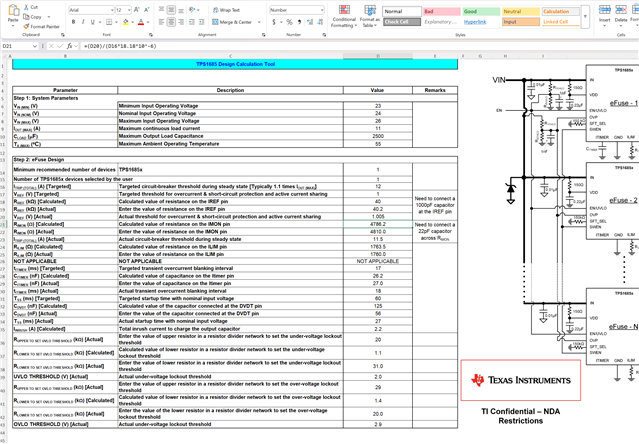Decrease the font size
This screenshot has width=639, height=444.
pyautogui.click(x=147, y=10)
